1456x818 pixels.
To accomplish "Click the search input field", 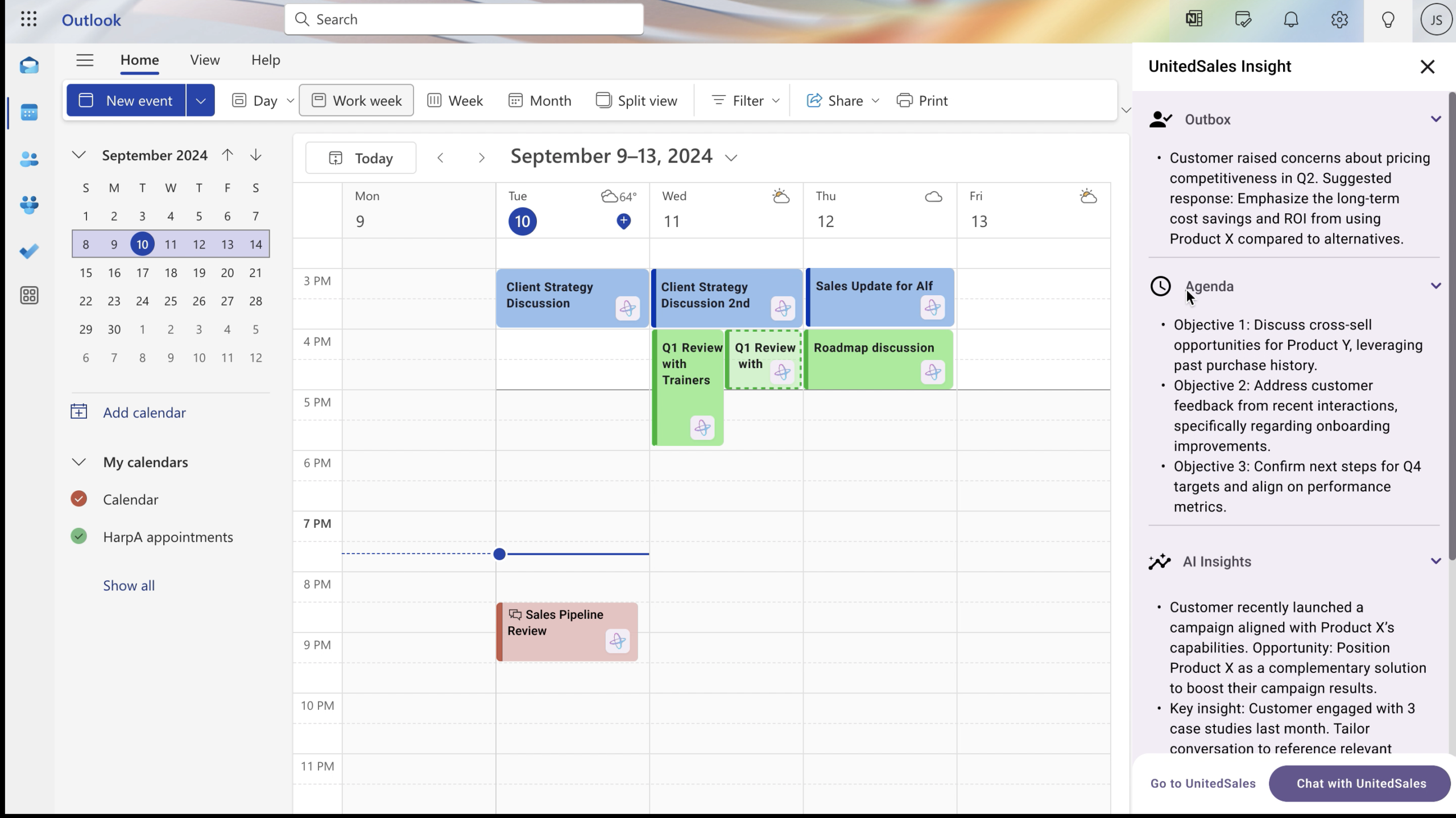I will click(464, 19).
